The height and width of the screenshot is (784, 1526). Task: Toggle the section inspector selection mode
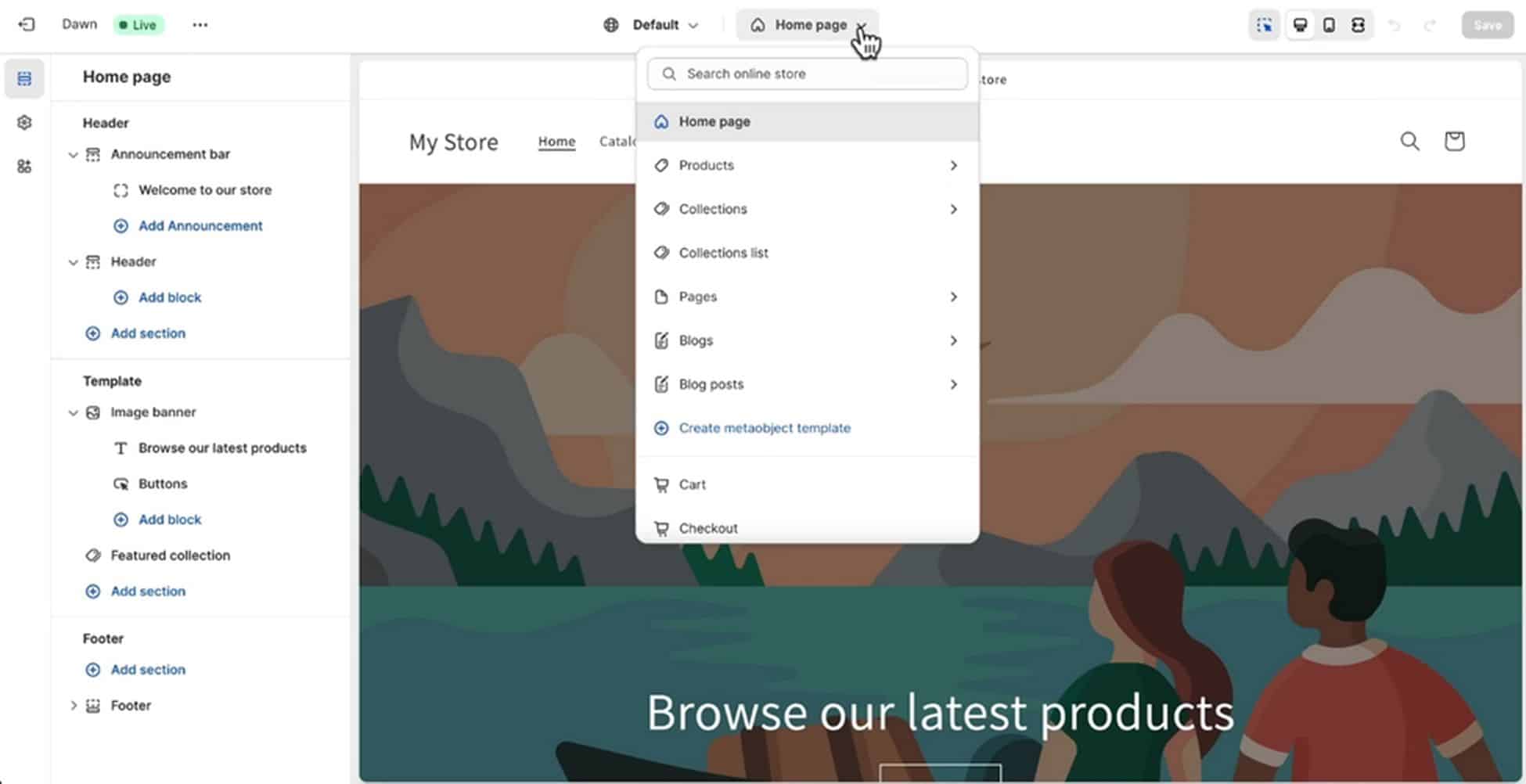tap(1265, 24)
